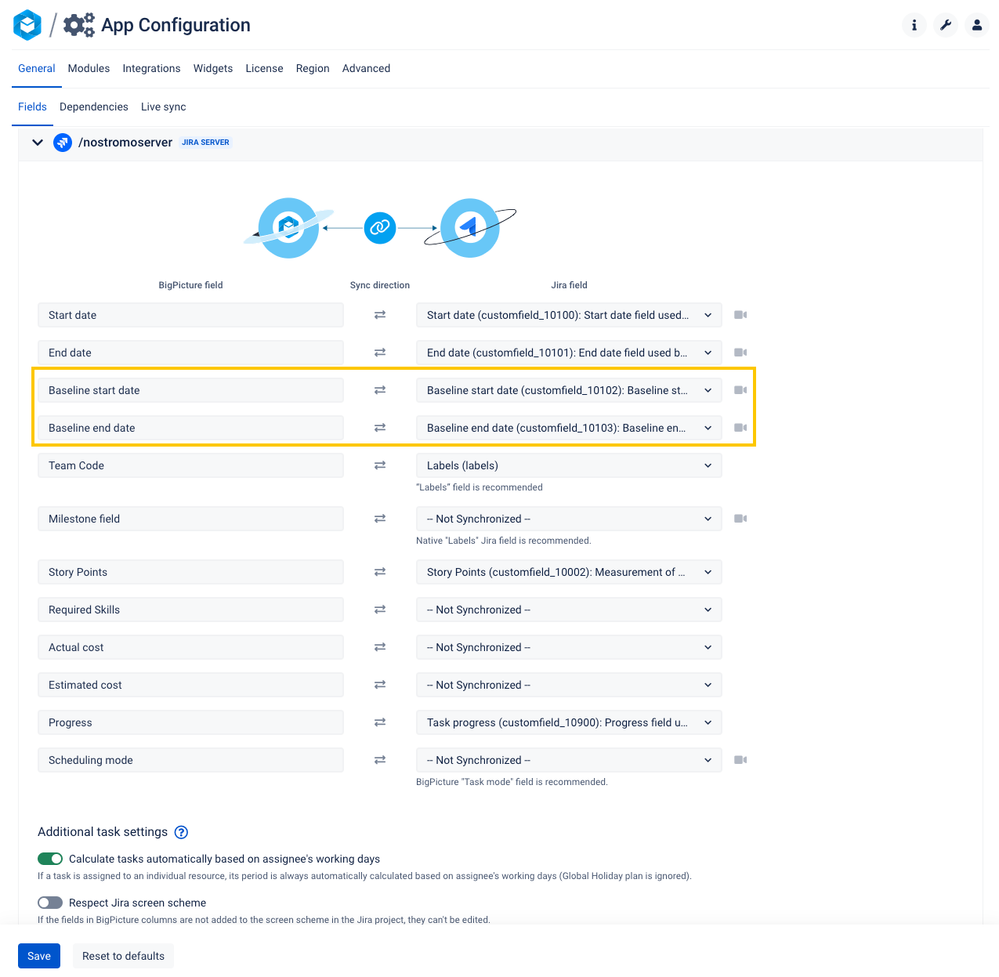Switch to the Integrations tab

pos(151,68)
